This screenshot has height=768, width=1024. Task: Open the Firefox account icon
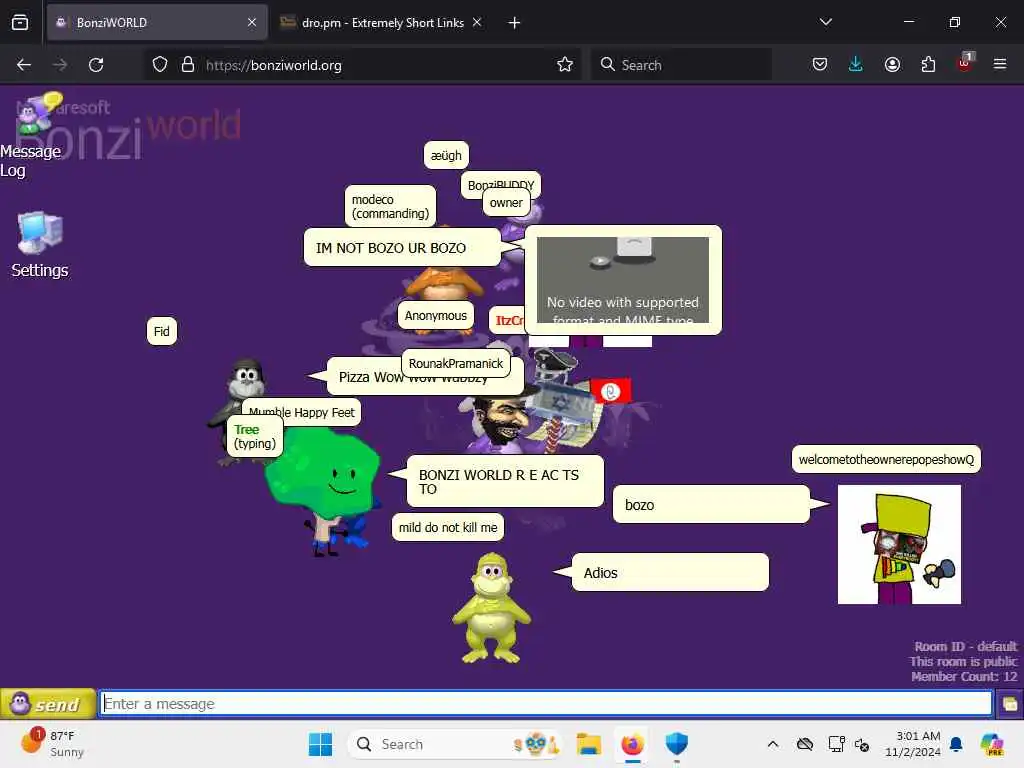coord(892,65)
